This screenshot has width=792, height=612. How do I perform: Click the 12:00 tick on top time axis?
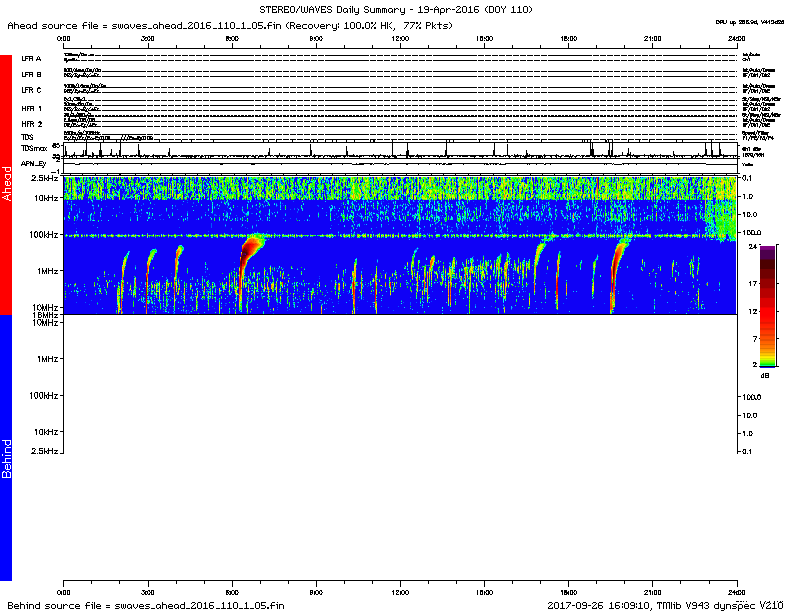(400, 37)
